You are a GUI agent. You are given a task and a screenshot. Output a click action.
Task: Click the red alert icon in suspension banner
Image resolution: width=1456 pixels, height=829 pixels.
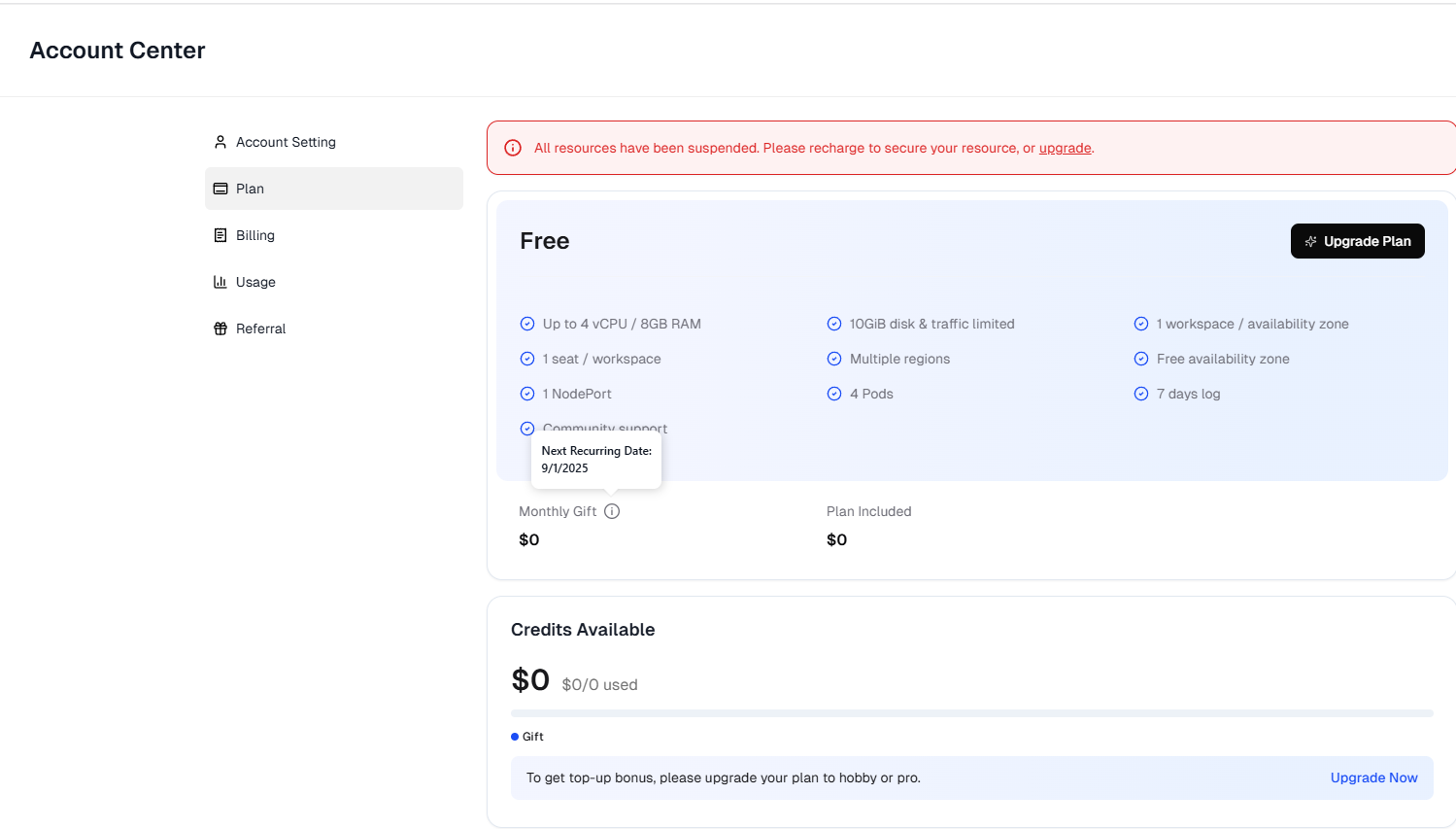[513, 148]
